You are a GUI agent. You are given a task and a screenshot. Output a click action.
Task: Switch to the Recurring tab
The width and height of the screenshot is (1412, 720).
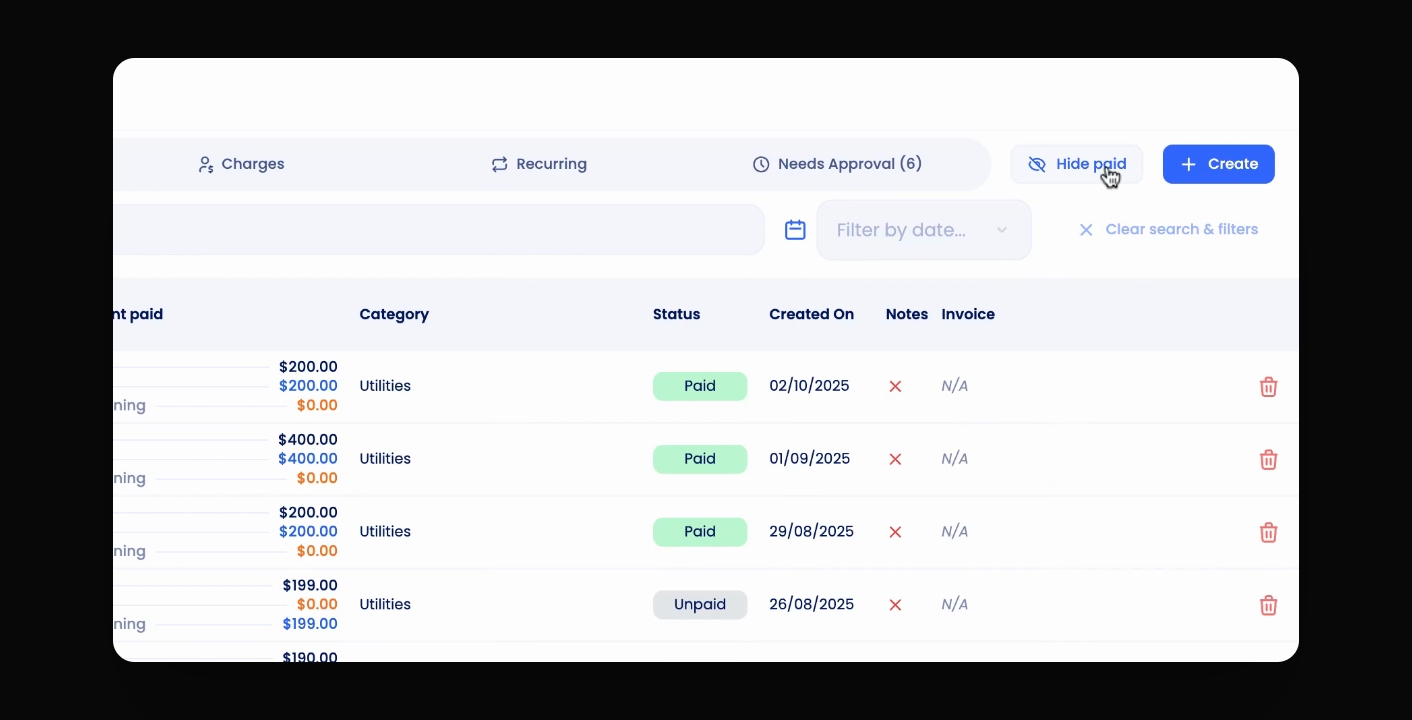539,164
